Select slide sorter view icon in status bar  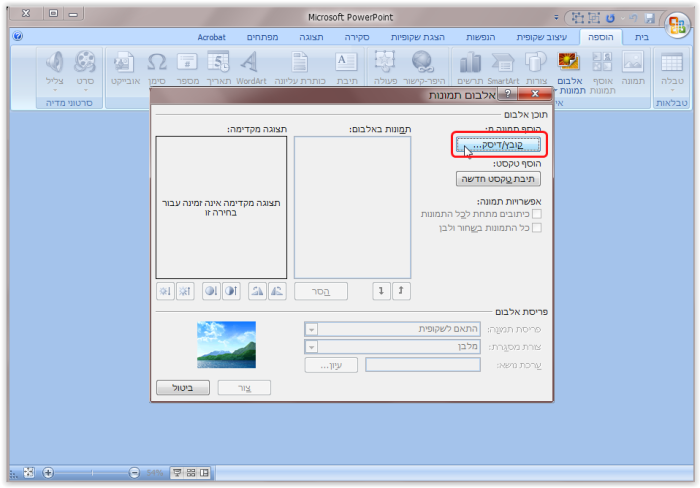click(189, 472)
